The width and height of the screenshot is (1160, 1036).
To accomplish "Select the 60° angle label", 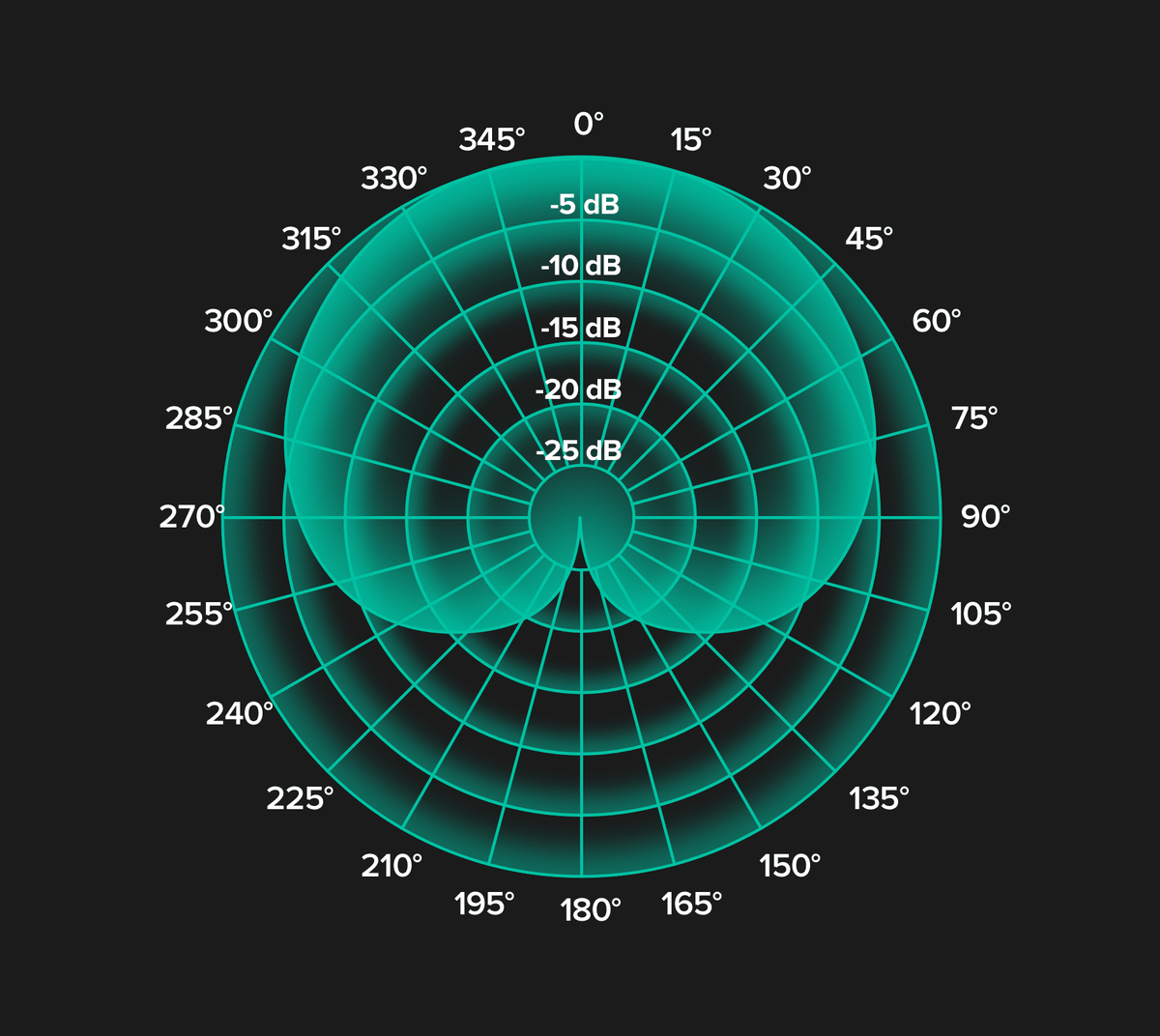I will tap(937, 321).
